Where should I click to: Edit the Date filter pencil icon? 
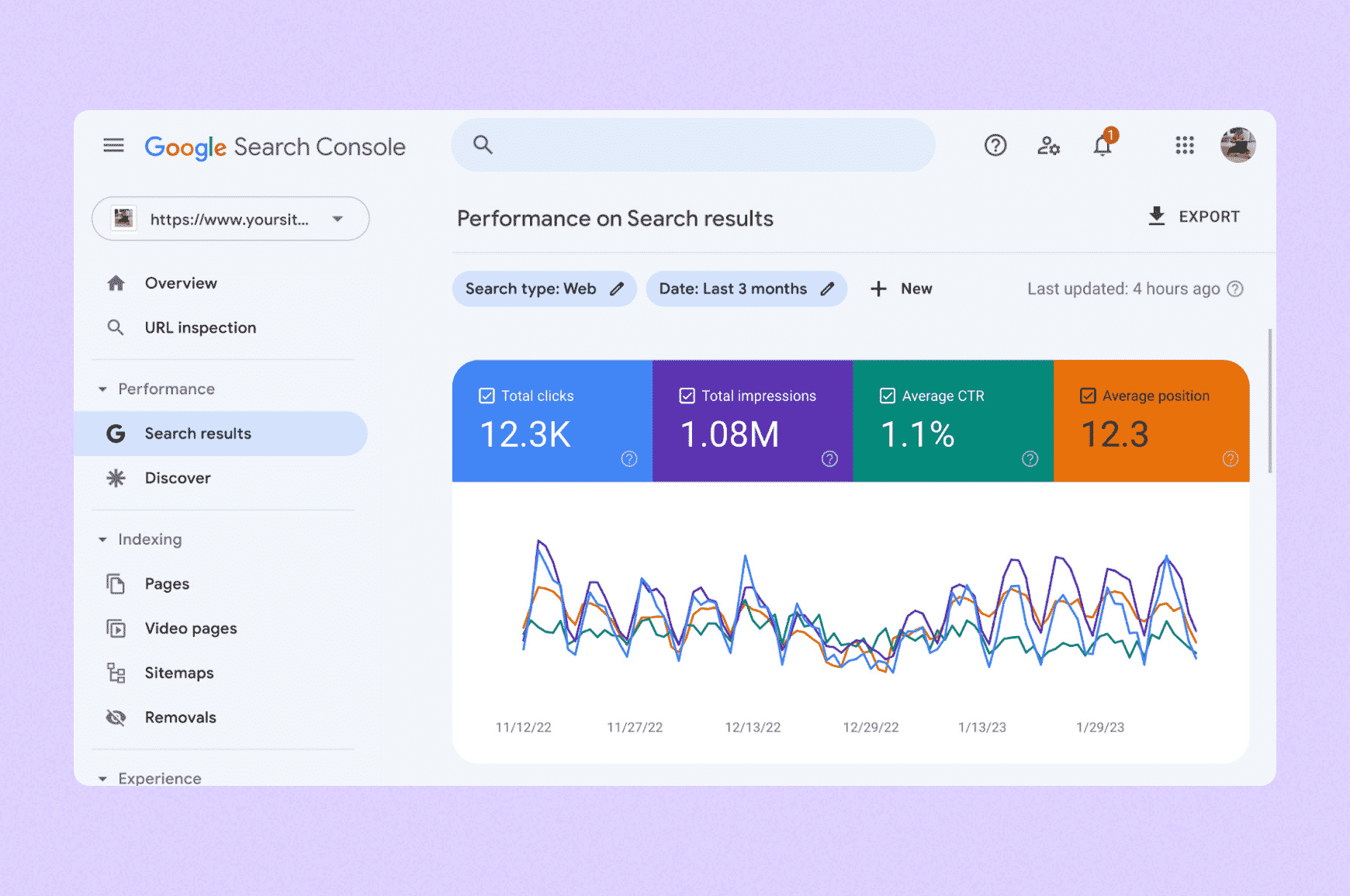827,289
